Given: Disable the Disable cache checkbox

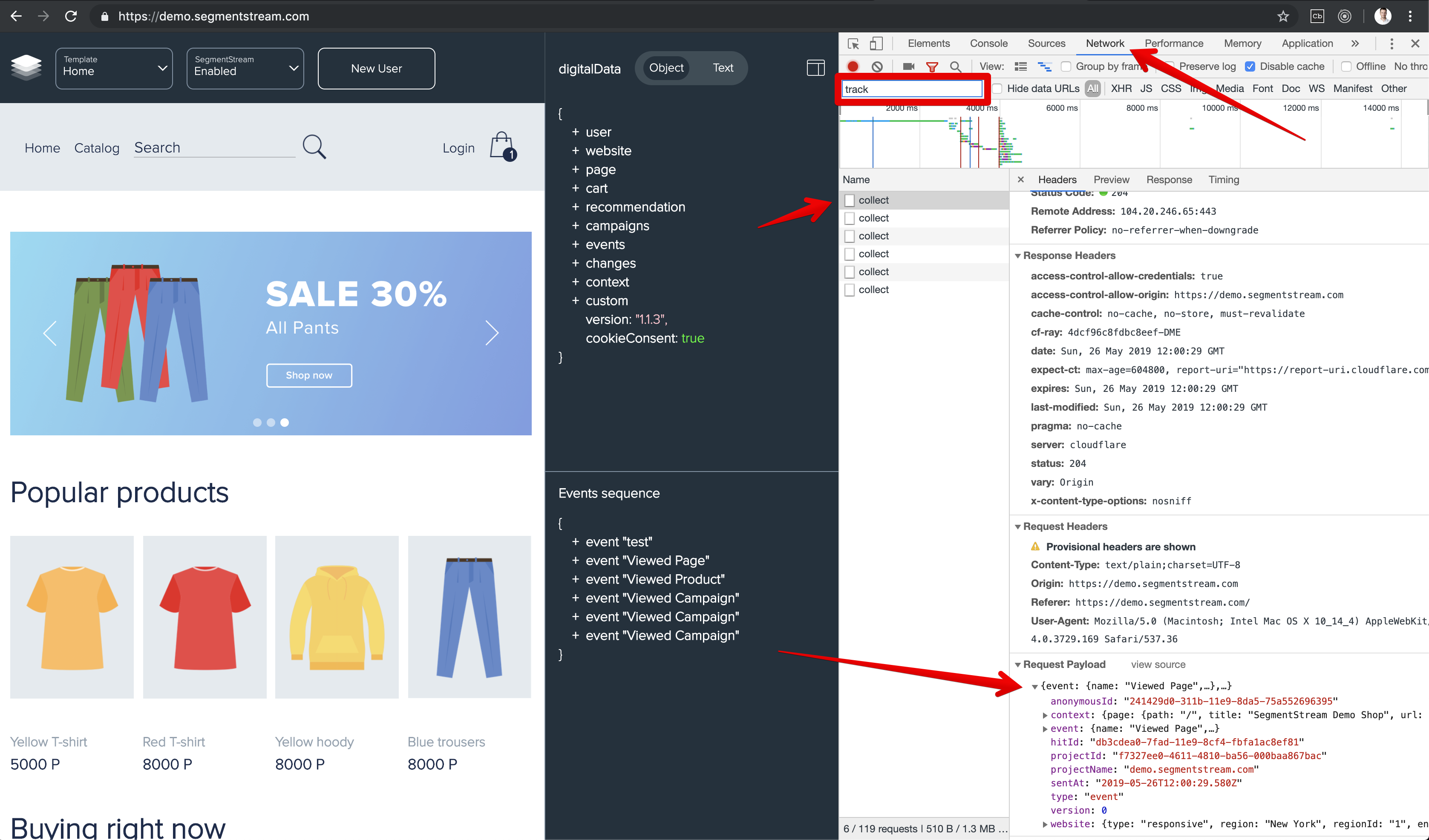Looking at the screenshot, I should pyautogui.click(x=1250, y=66).
